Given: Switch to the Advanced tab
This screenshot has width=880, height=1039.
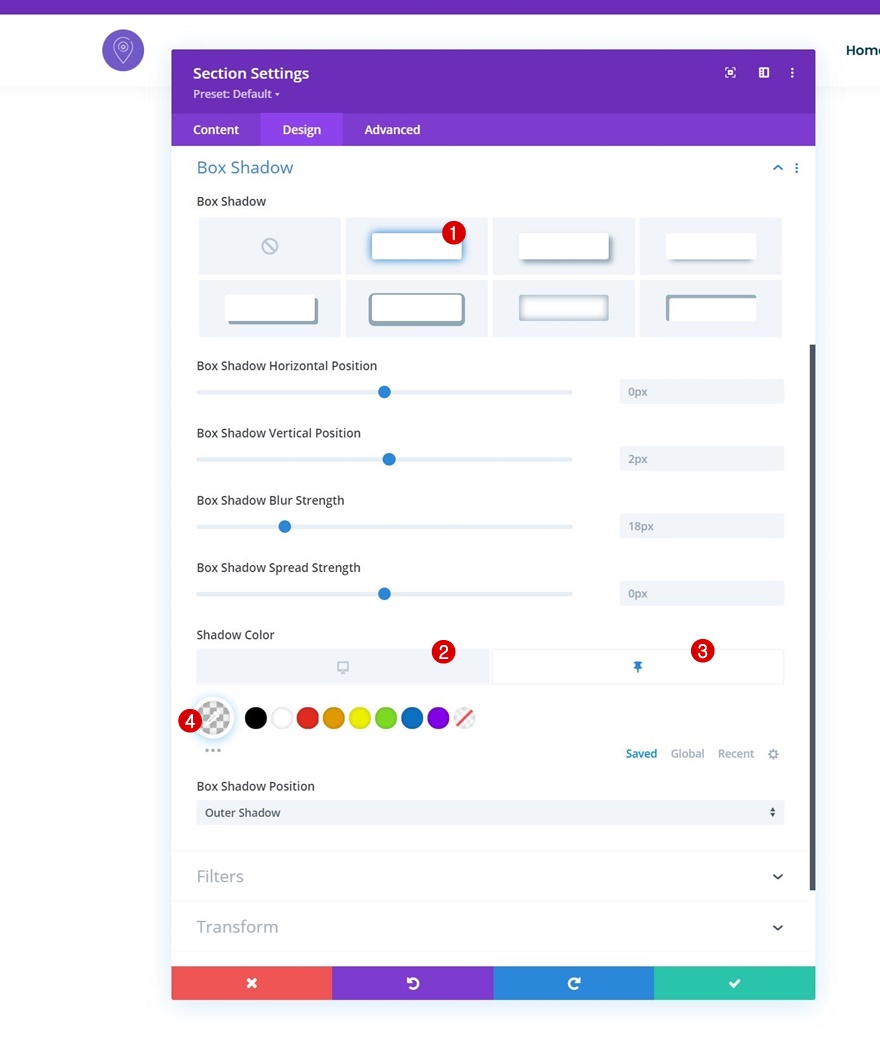Looking at the screenshot, I should click(392, 129).
